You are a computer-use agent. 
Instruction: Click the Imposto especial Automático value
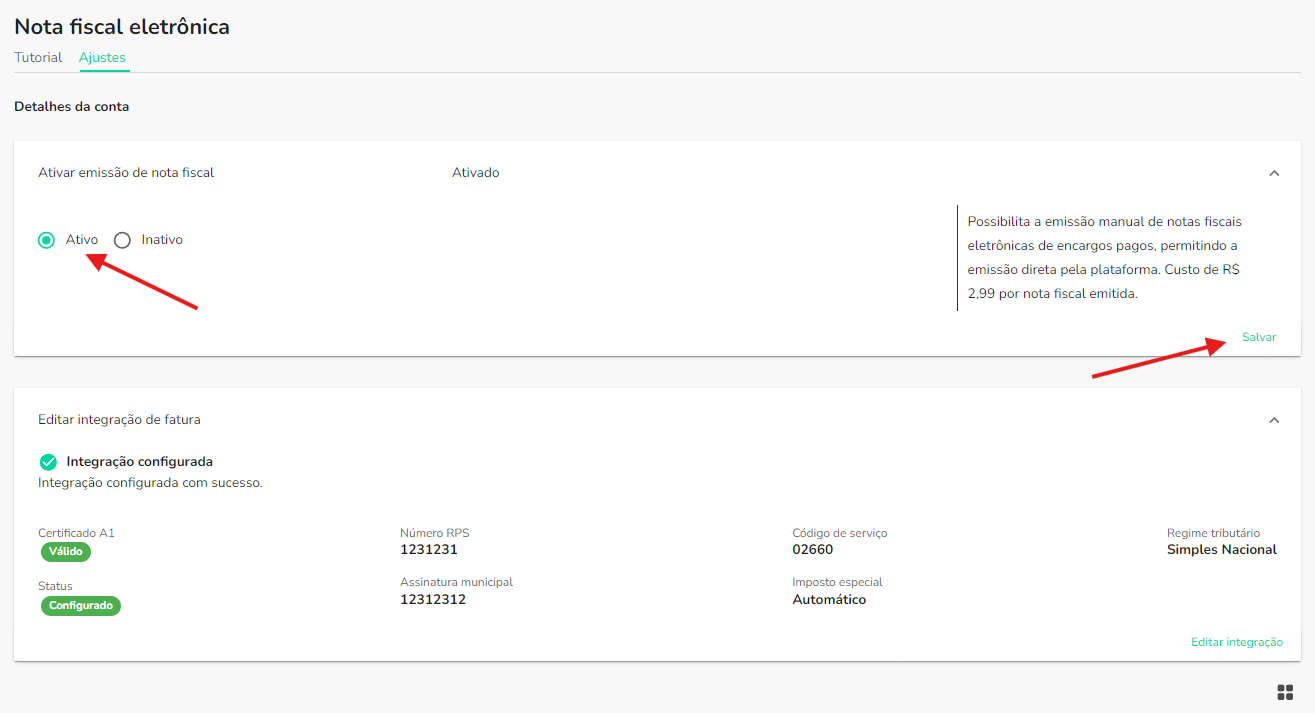828,599
